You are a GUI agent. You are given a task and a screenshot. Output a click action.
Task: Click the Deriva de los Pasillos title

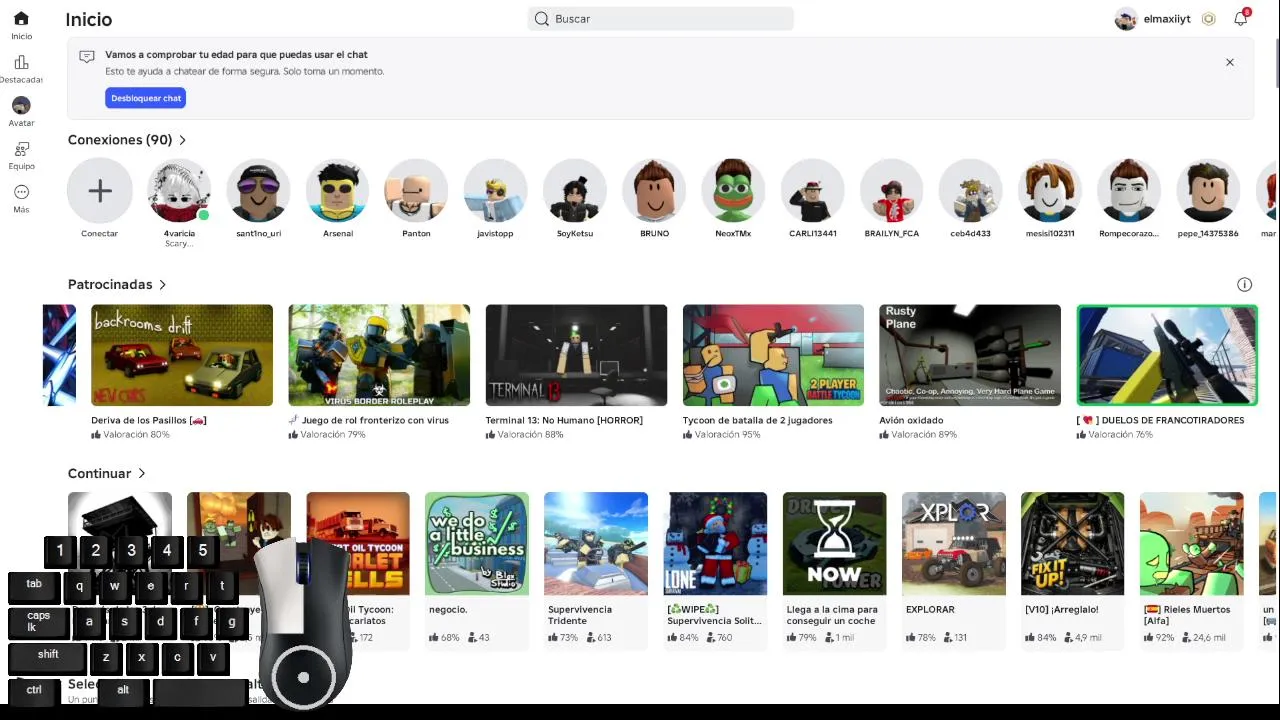(x=149, y=421)
